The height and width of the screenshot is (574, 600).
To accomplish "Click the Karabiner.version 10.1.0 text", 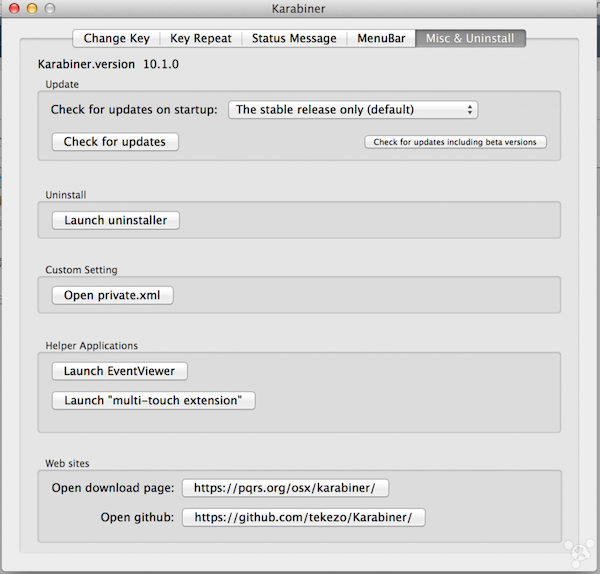I will tap(108, 64).
